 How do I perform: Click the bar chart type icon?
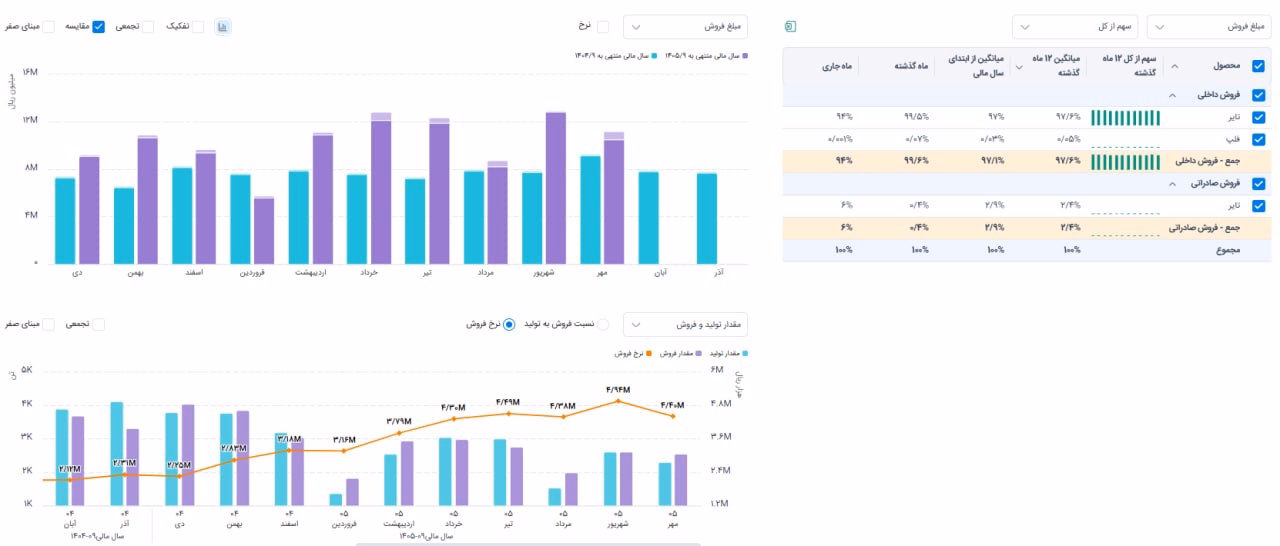[x=223, y=27]
